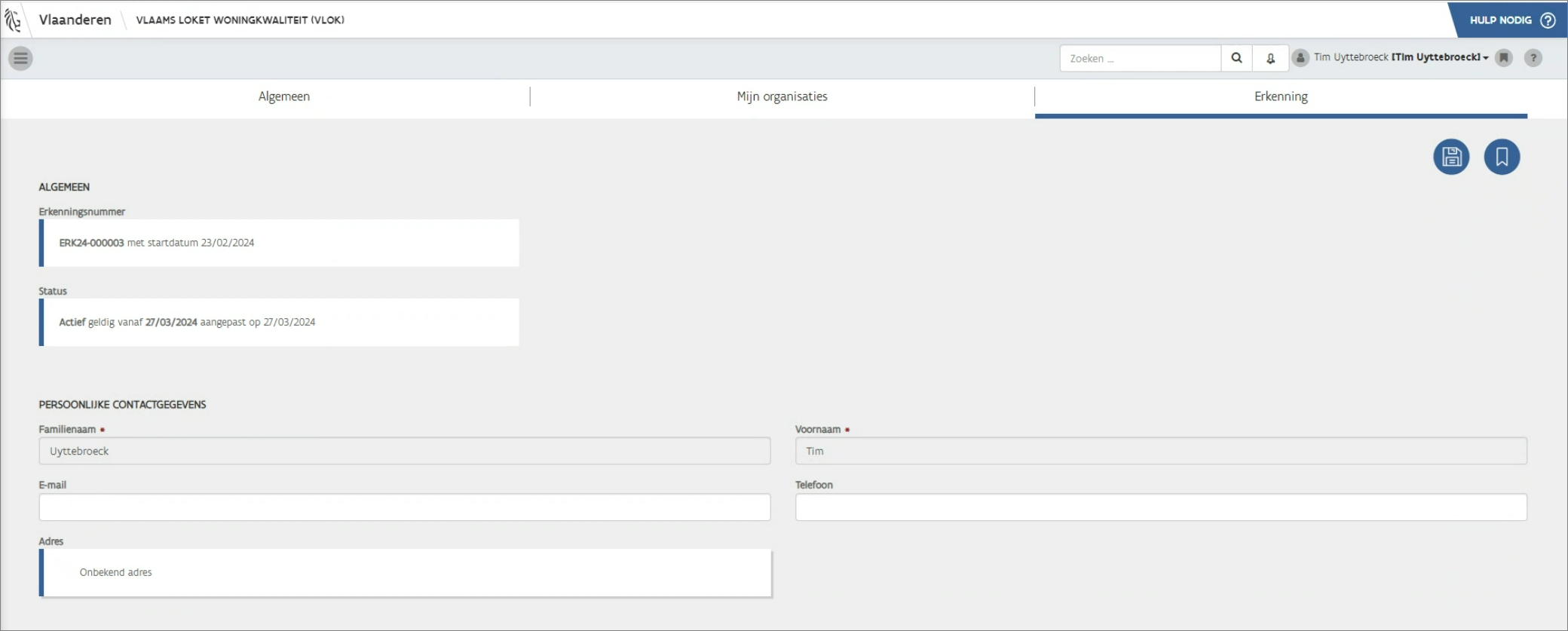The image size is (1568, 631).
Task: Click into the Zoeken search field
Action: [x=1140, y=58]
